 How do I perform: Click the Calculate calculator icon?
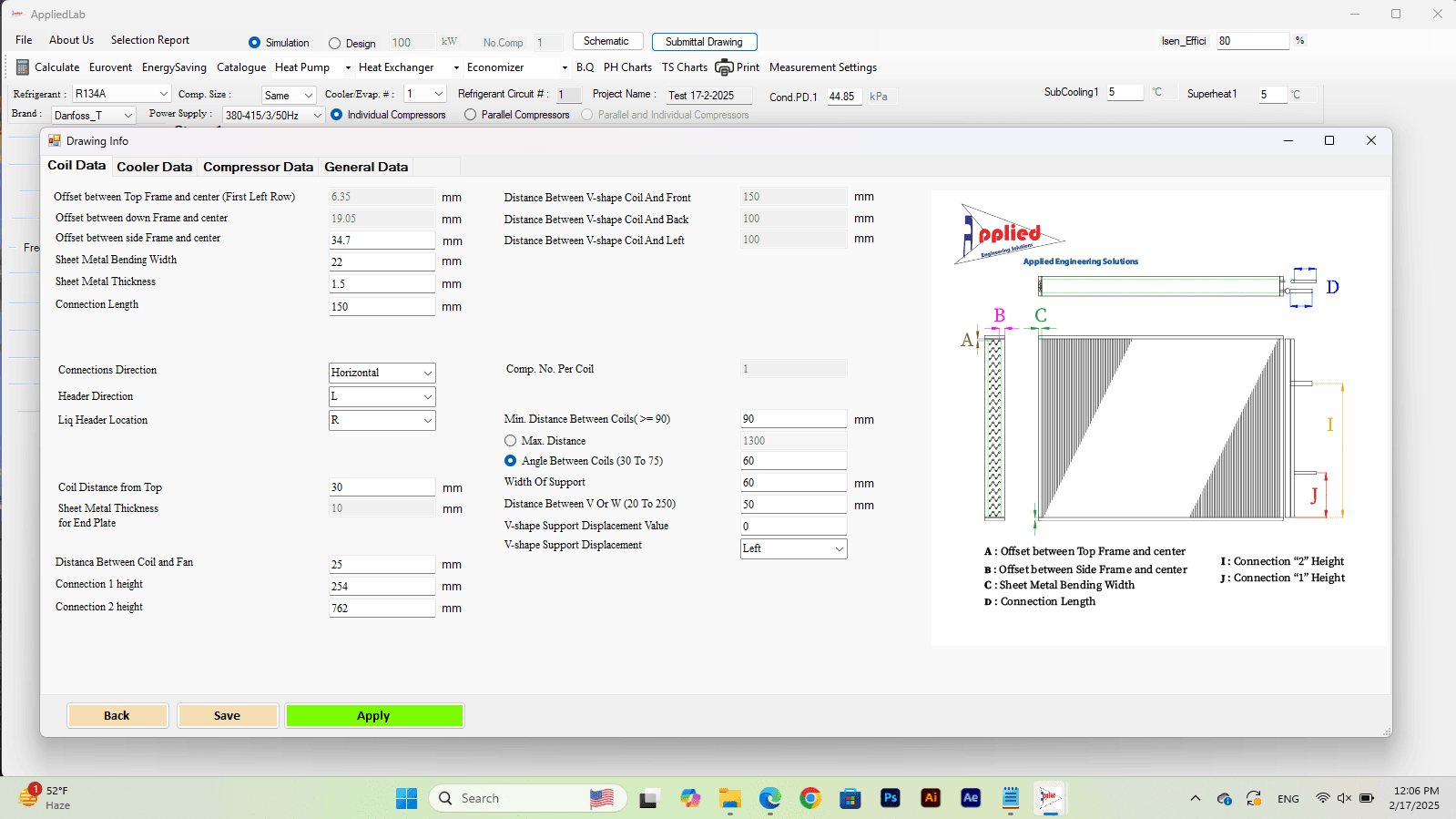coord(23,67)
